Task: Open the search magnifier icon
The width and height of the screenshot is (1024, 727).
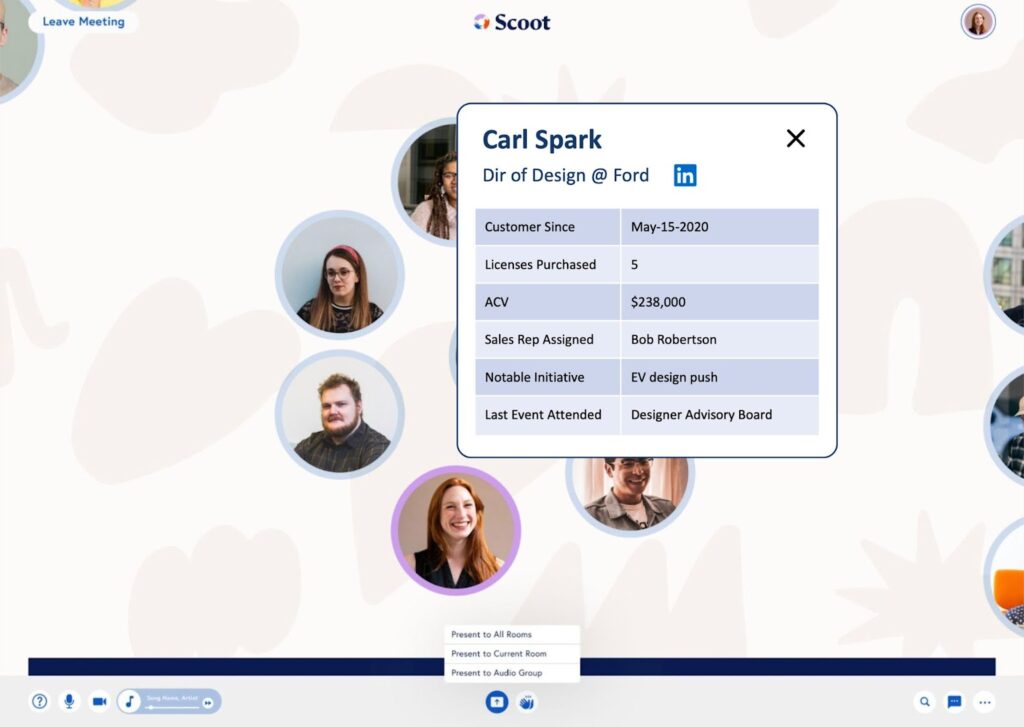Action: pyautogui.click(x=925, y=702)
